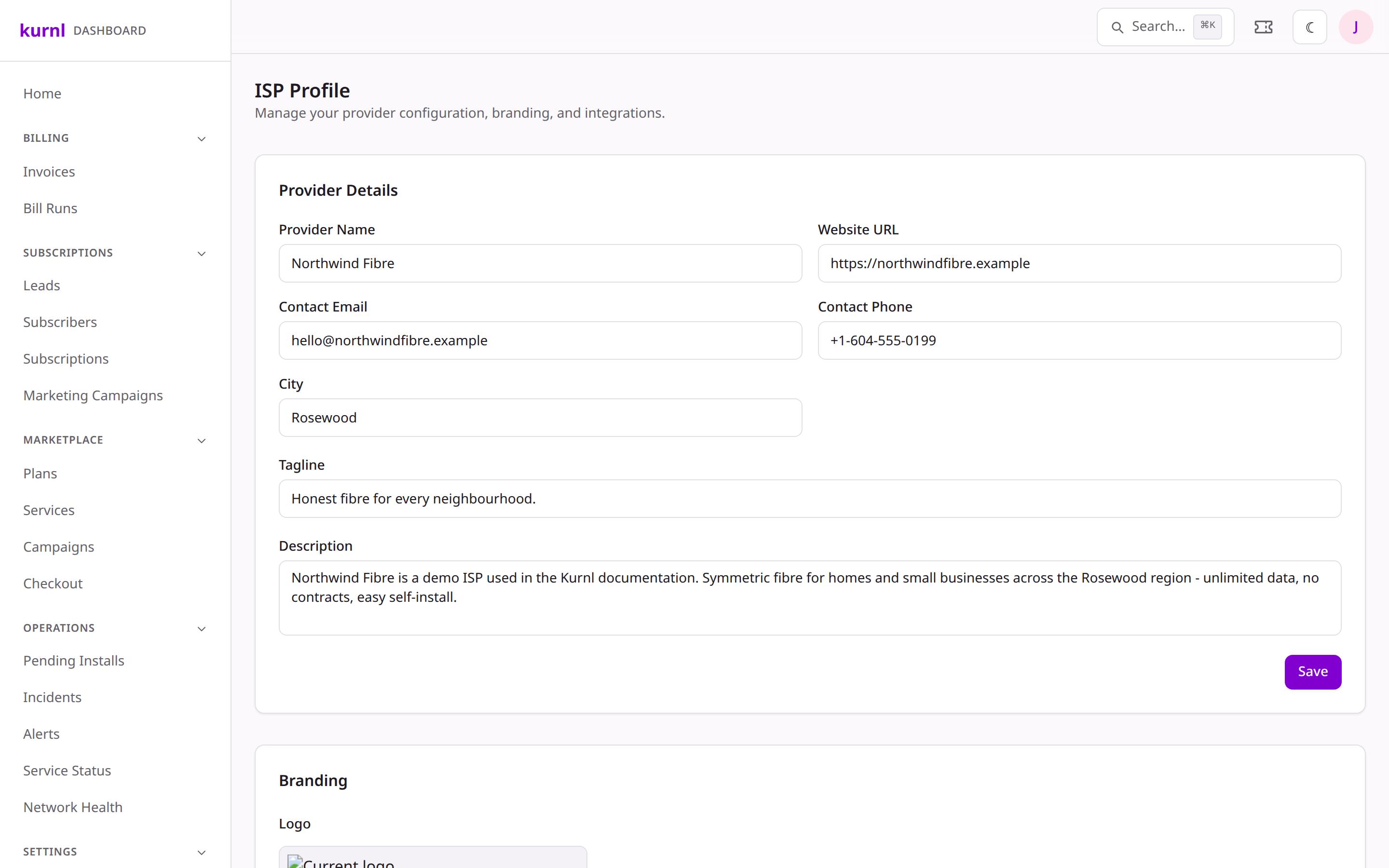Image resolution: width=1389 pixels, height=868 pixels.
Task: Edit the Contact Phone field
Action: [x=1079, y=340]
